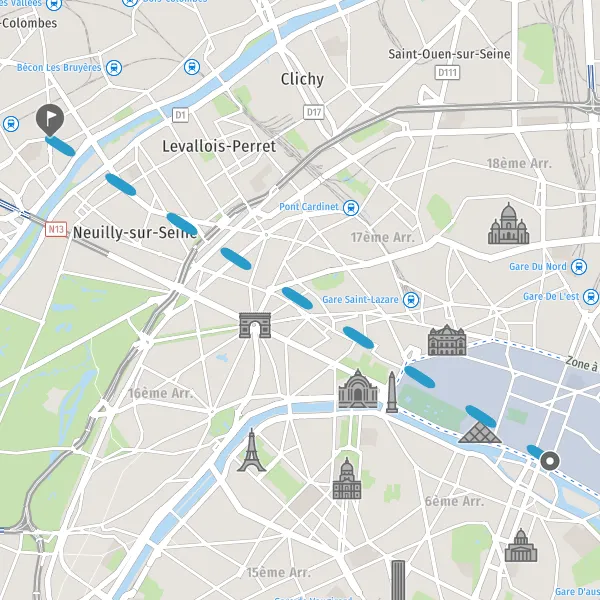
Task: Select the Luxor Obelisk icon
Action: 392,392
